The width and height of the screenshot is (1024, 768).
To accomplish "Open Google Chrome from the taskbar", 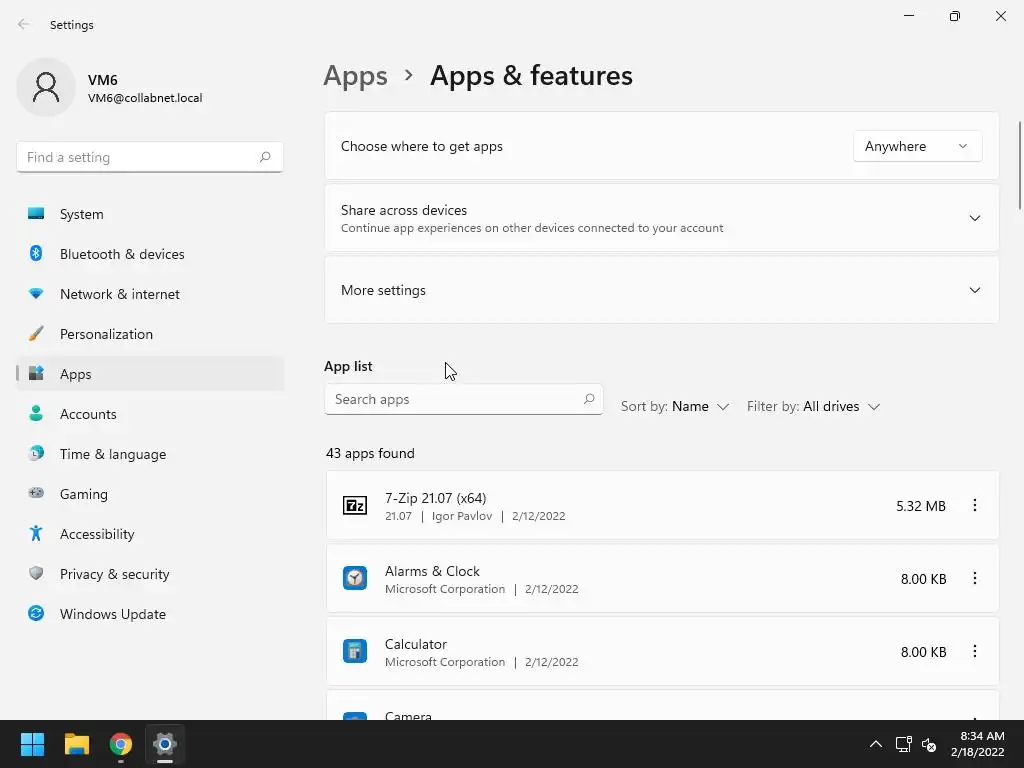I will tap(121, 744).
